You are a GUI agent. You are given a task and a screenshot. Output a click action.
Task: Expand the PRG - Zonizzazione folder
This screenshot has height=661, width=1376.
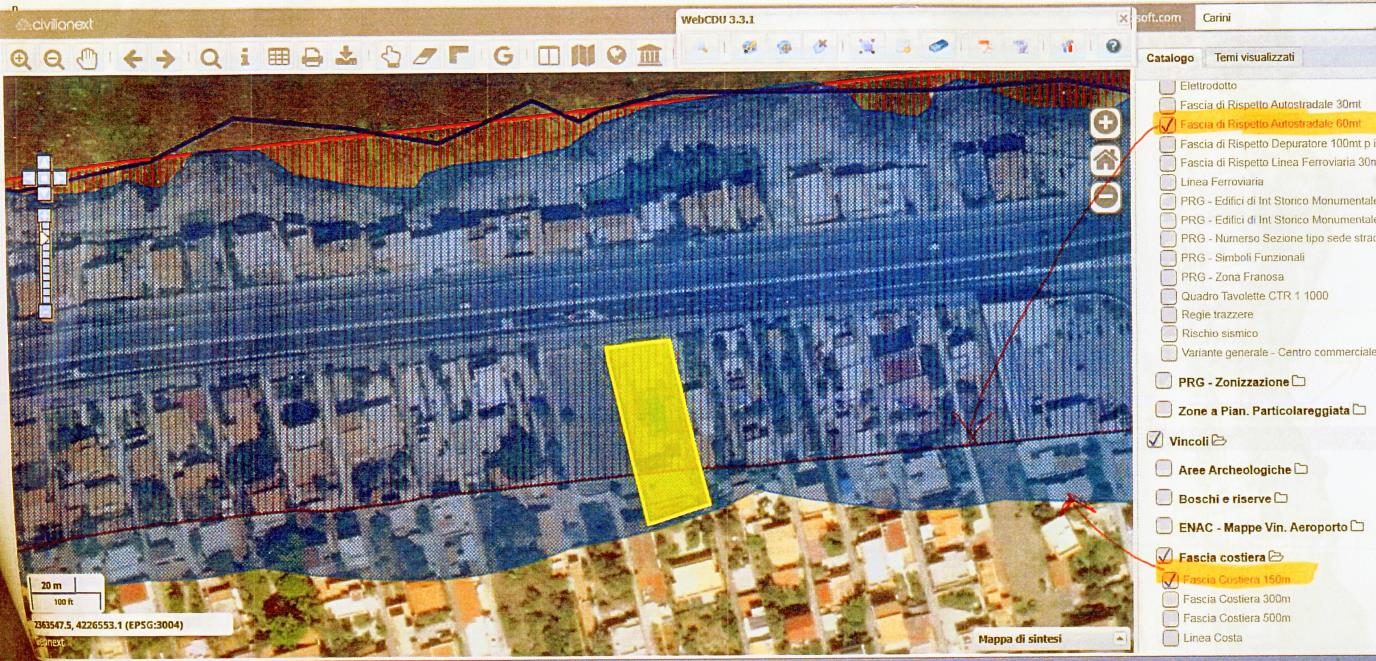pyautogui.click(x=1299, y=381)
